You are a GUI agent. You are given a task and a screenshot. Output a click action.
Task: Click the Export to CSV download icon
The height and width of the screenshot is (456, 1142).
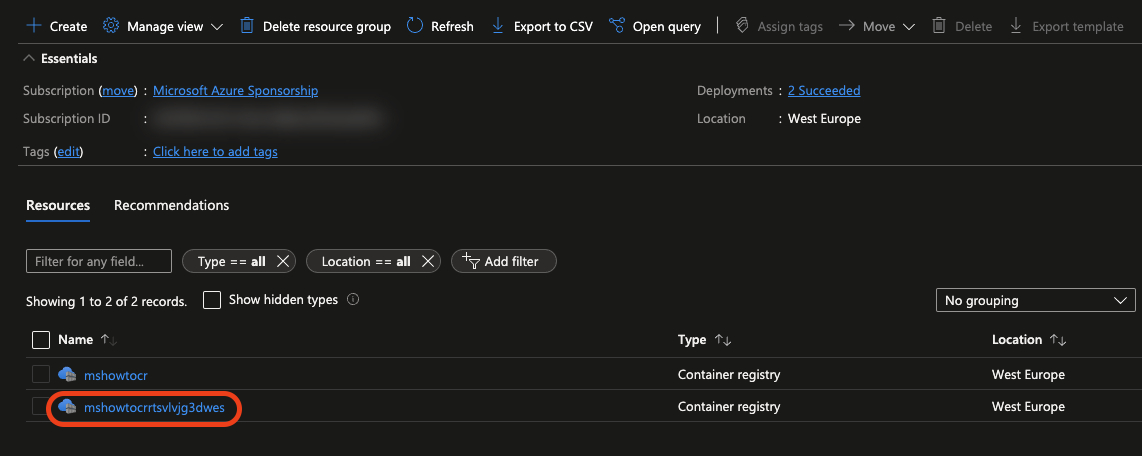pos(498,26)
